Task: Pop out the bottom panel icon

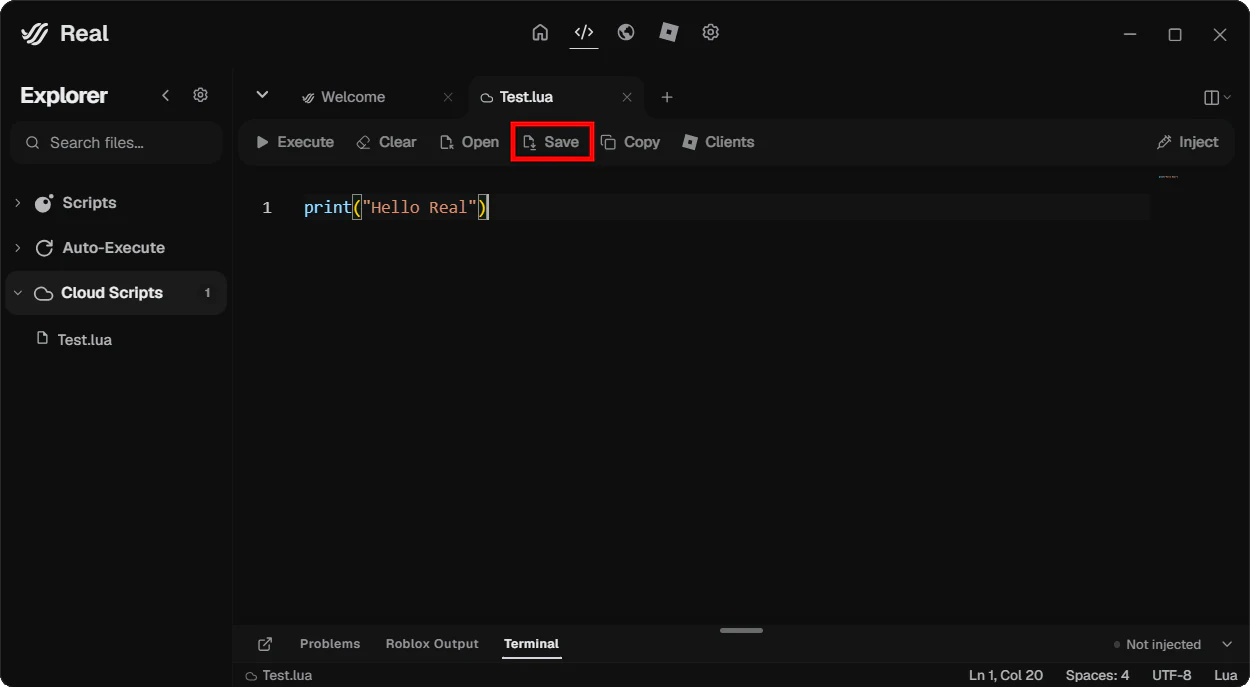Action: tap(265, 644)
